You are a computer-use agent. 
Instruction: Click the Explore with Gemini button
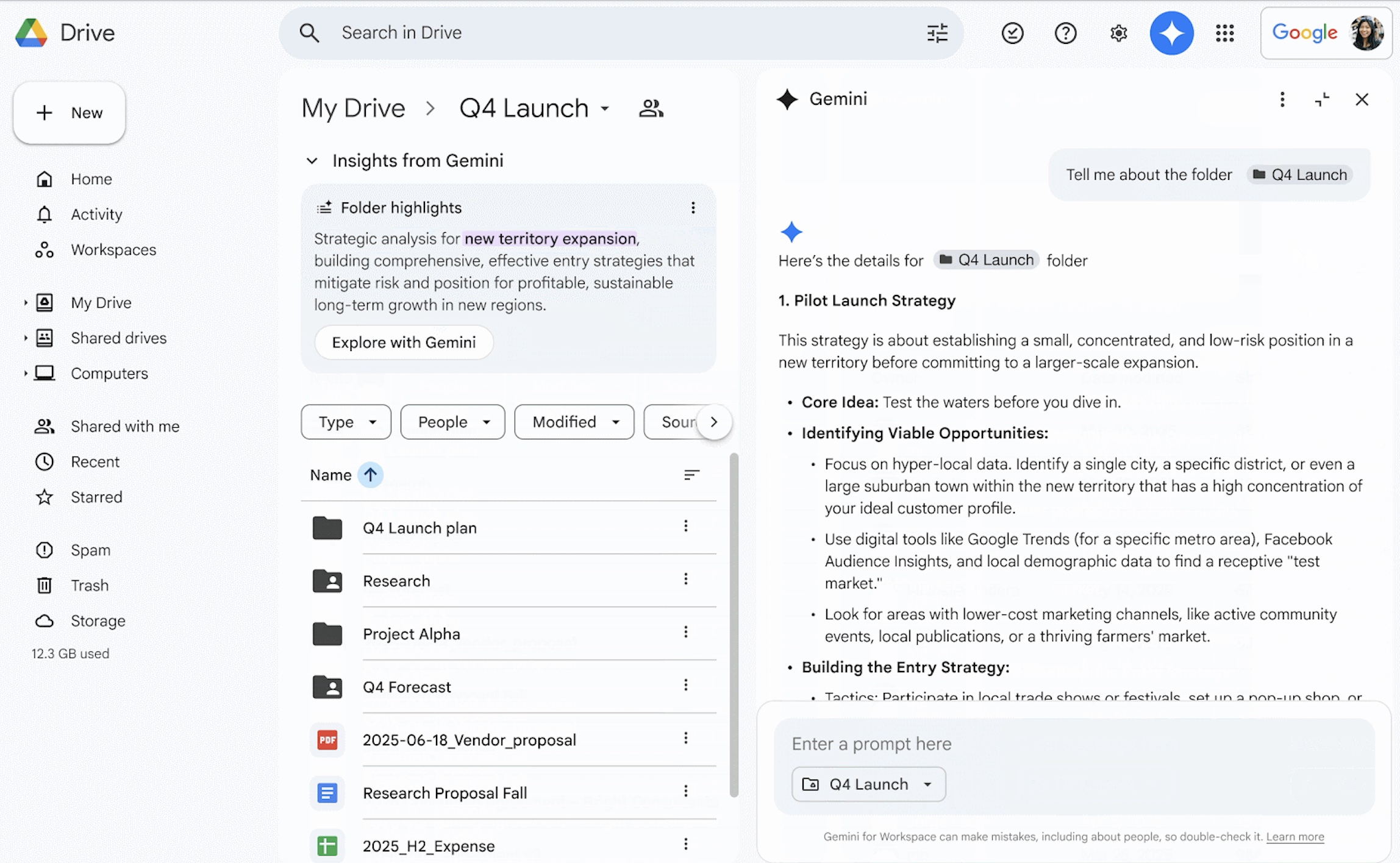(x=404, y=343)
